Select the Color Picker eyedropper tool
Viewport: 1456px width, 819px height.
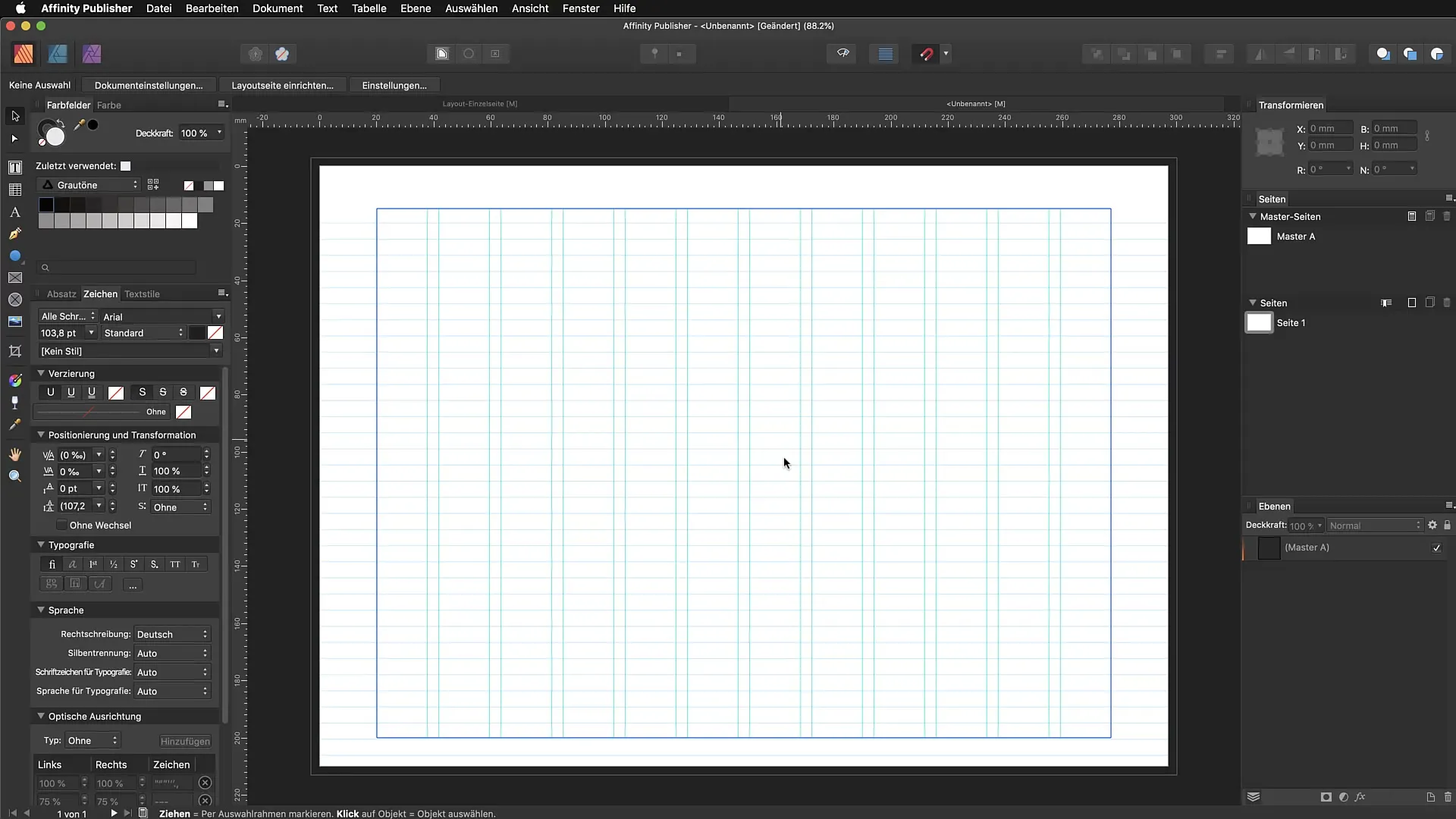point(15,425)
